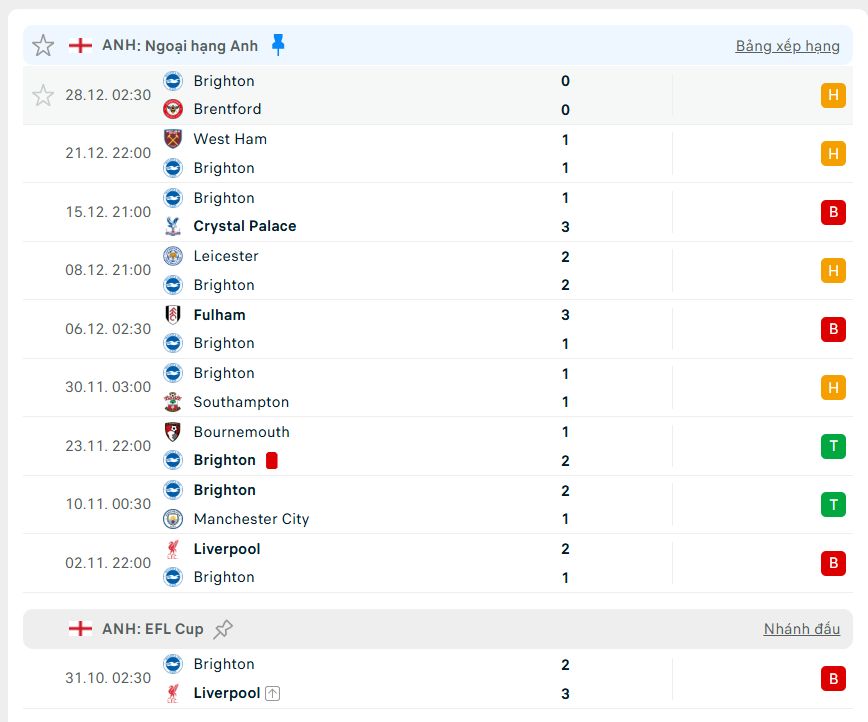Click the Southampton club crest
The width and height of the screenshot is (868, 722).
pyautogui.click(x=173, y=402)
